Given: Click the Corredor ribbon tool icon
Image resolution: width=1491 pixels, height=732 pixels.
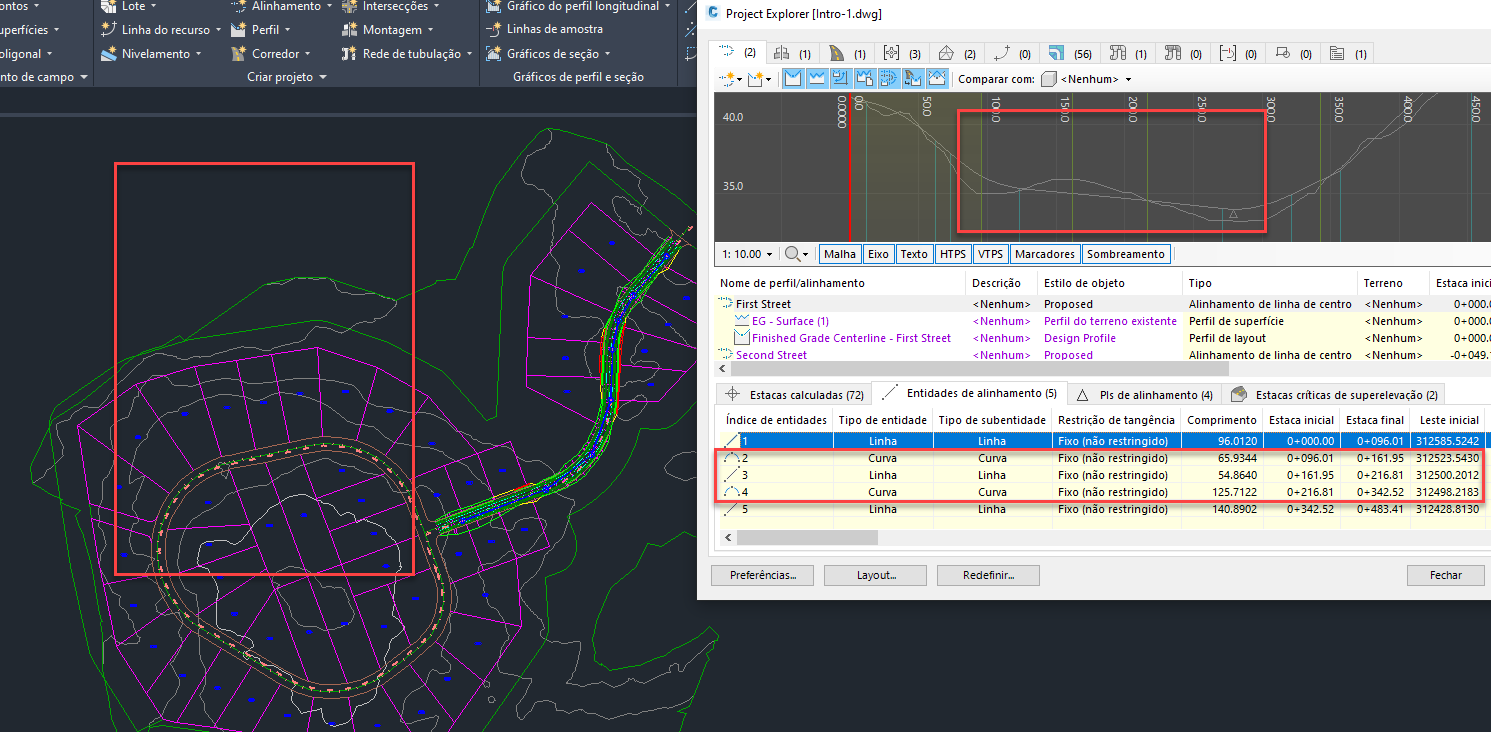Looking at the screenshot, I should pos(238,54).
